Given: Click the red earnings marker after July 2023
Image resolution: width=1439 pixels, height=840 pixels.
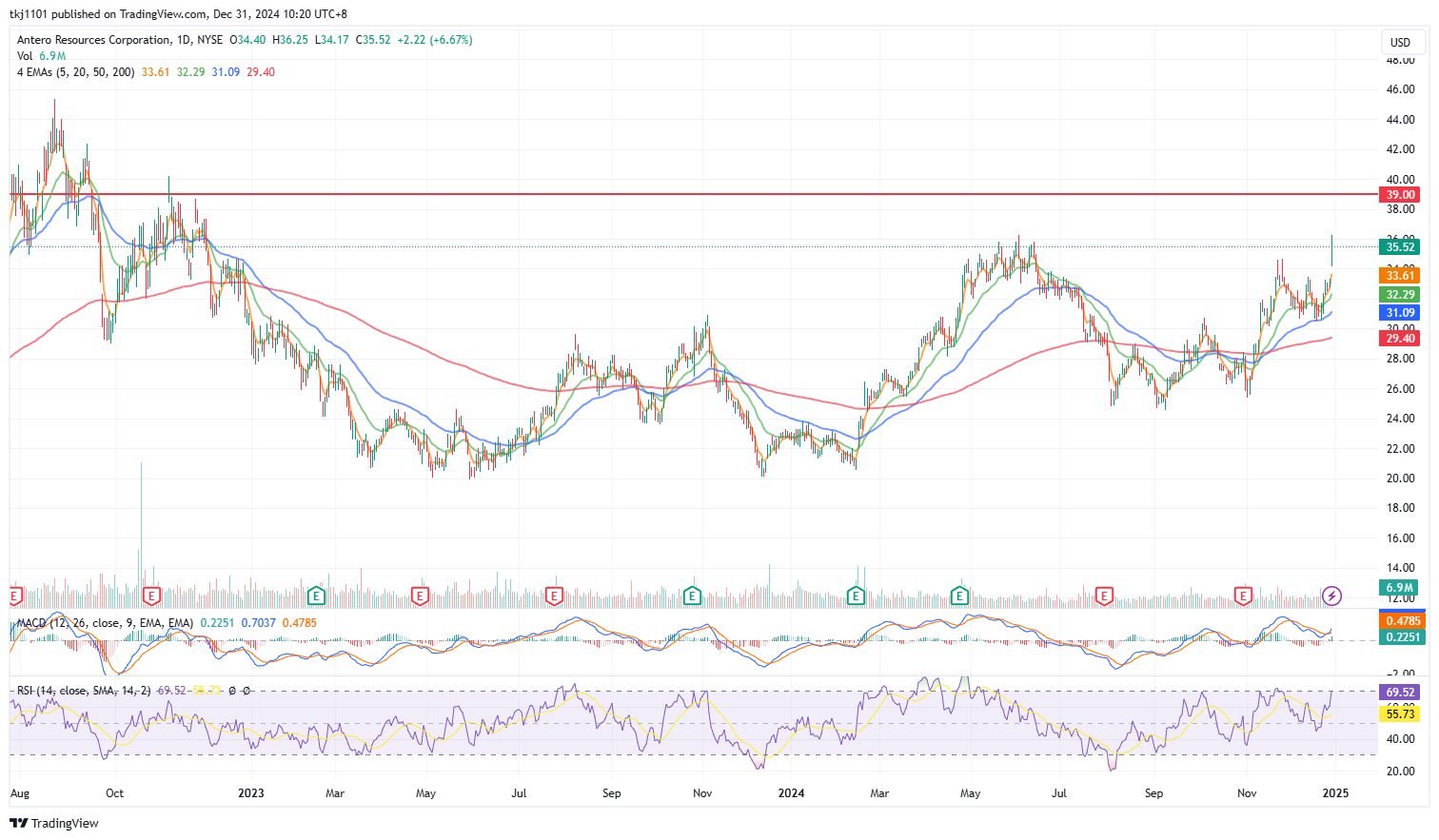Looking at the screenshot, I should 554,596.
